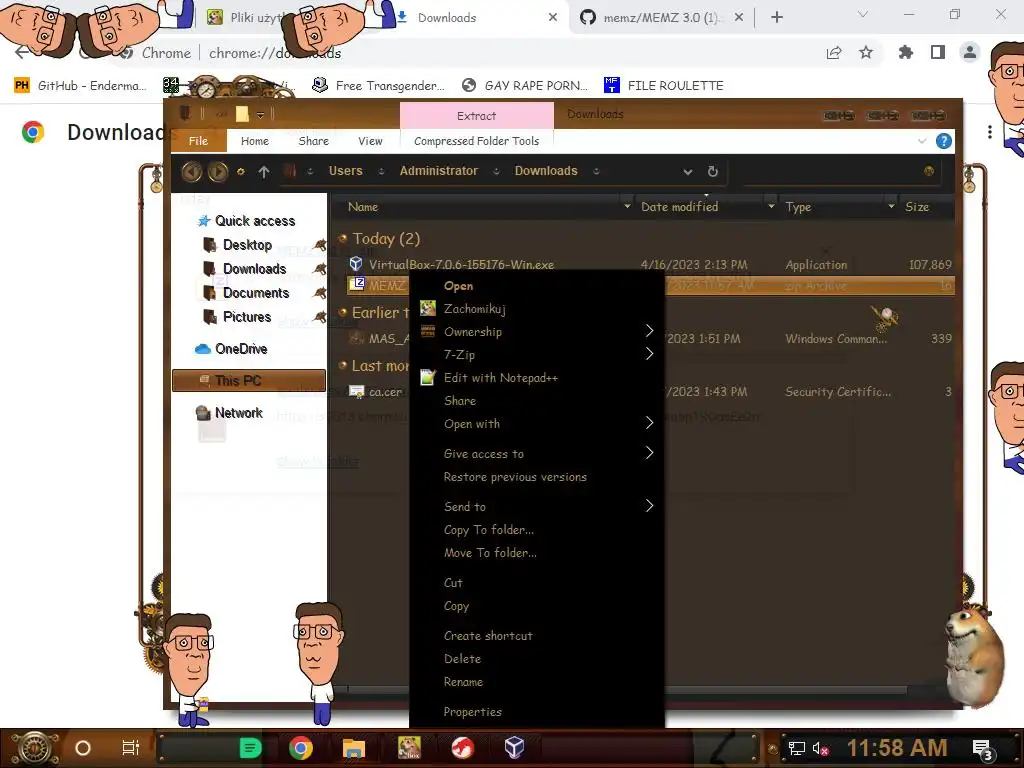Click Users in the address path
Screen dimensions: 1024x768
pos(345,171)
